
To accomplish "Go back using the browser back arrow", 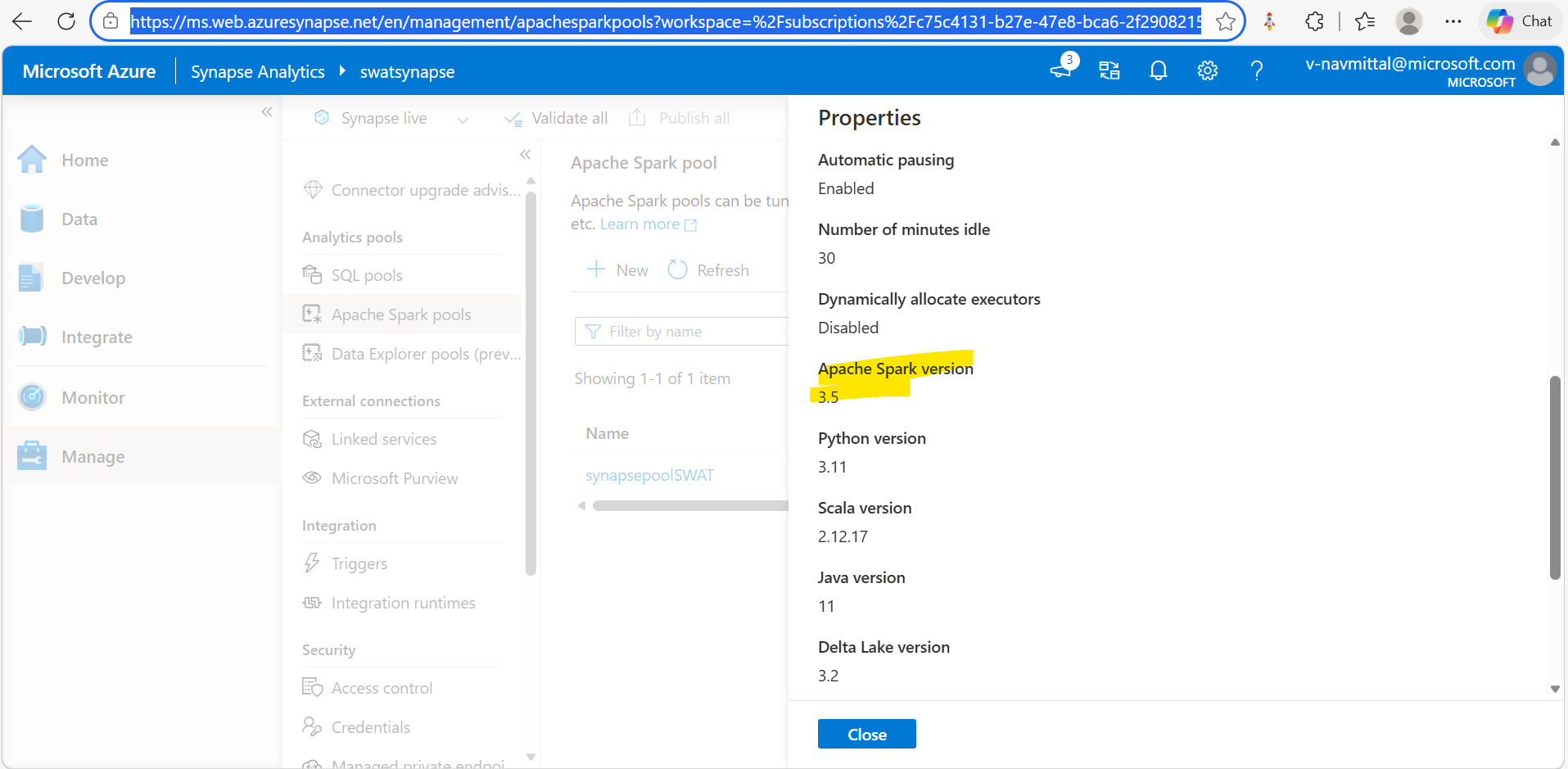I will click(22, 21).
